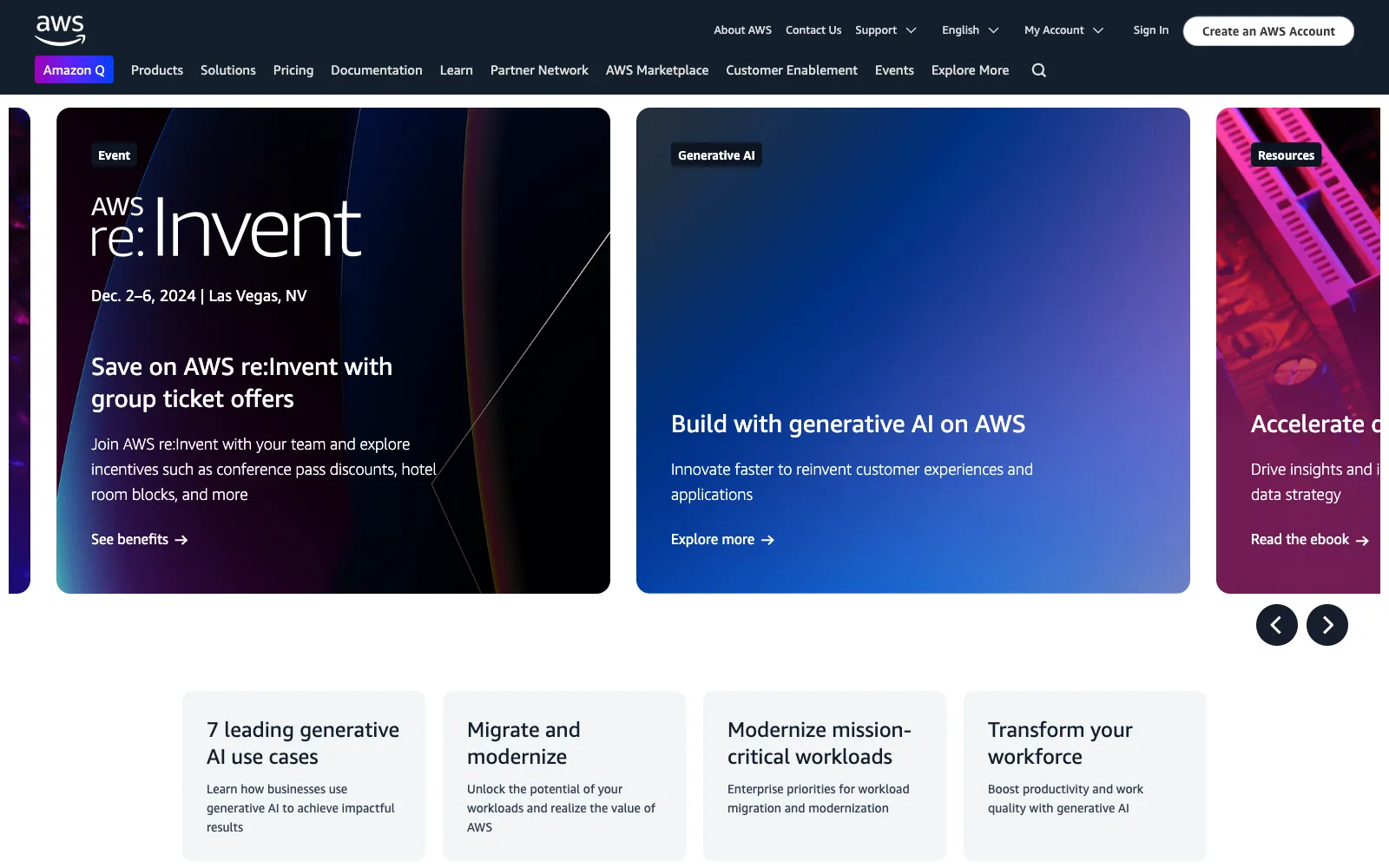Click 'Boost productivity and work quality' text
1389x868 pixels.
tap(1065, 799)
